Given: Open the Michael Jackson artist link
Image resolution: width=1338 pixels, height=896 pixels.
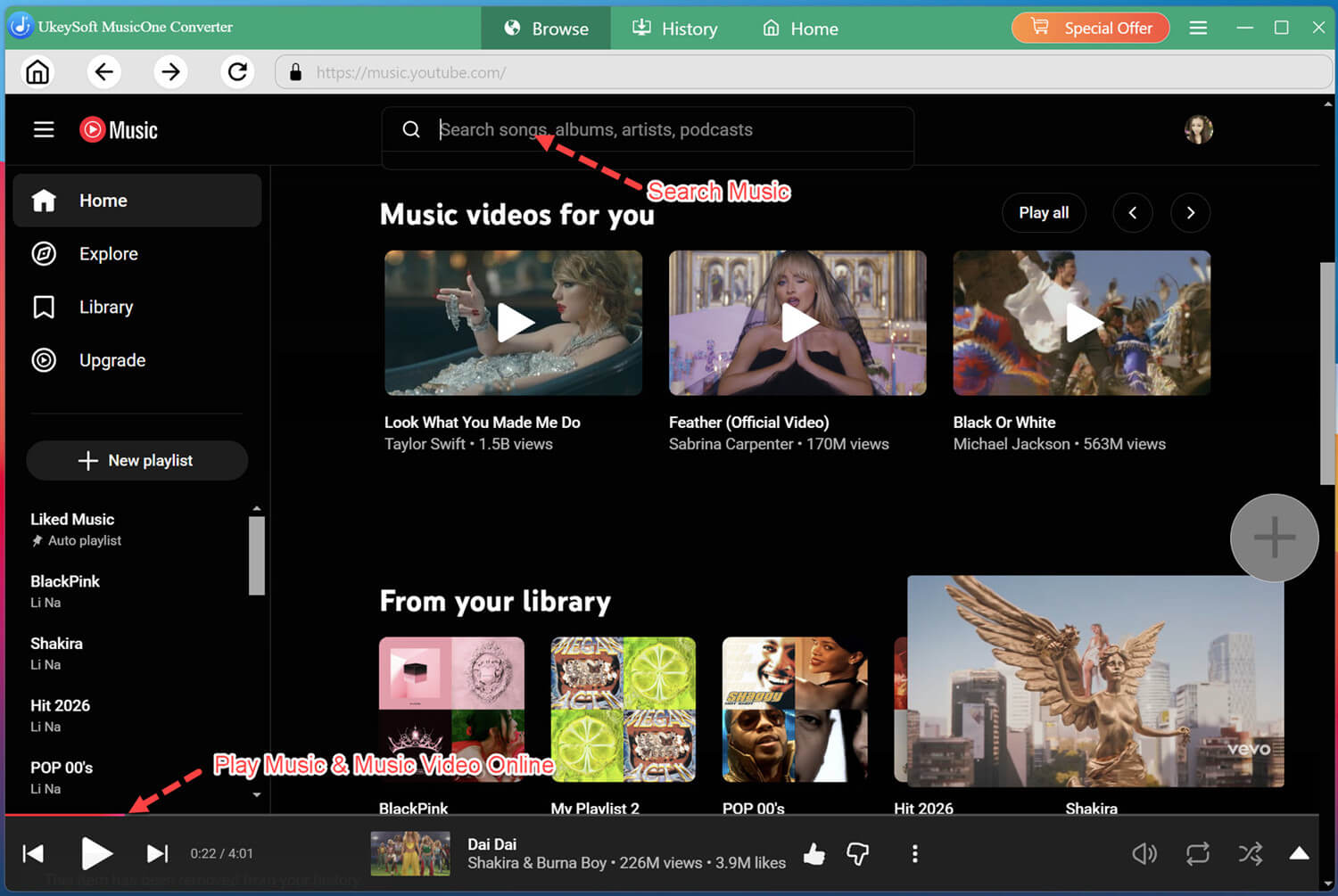Looking at the screenshot, I should [x=1012, y=444].
